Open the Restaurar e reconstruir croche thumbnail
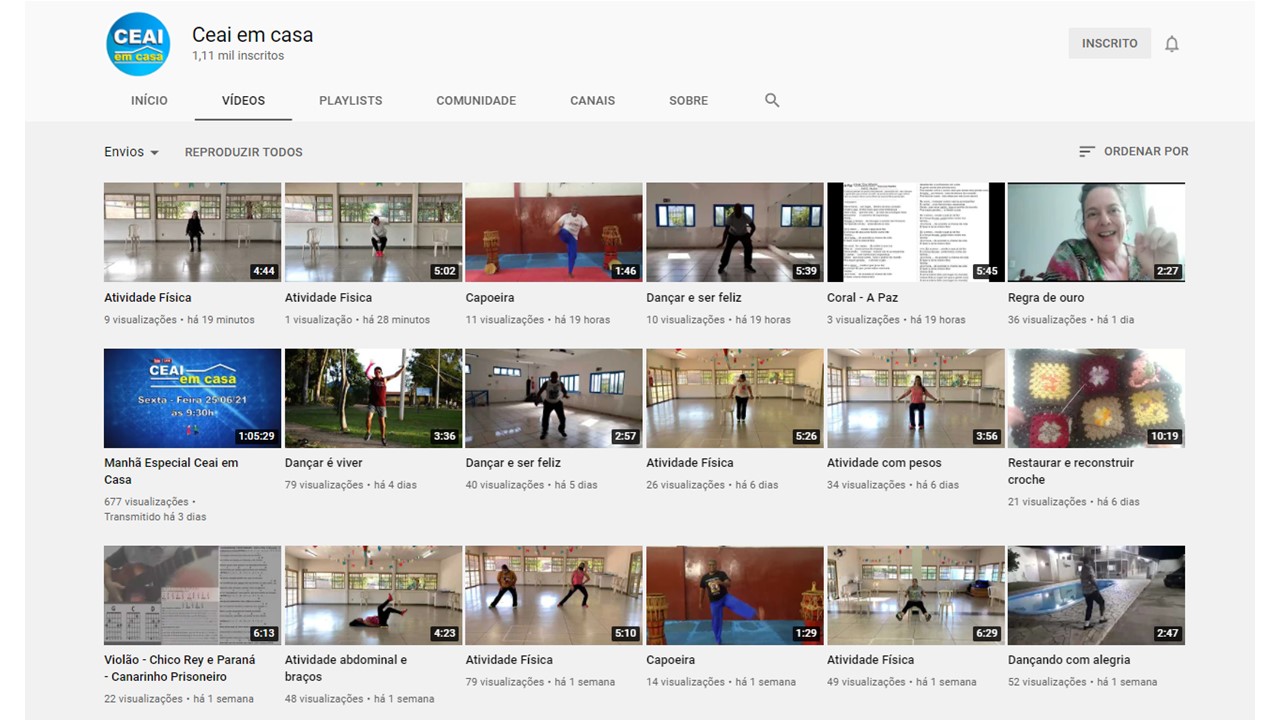Image resolution: width=1280 pixels, height=720 pixels. click(1097, 398)
